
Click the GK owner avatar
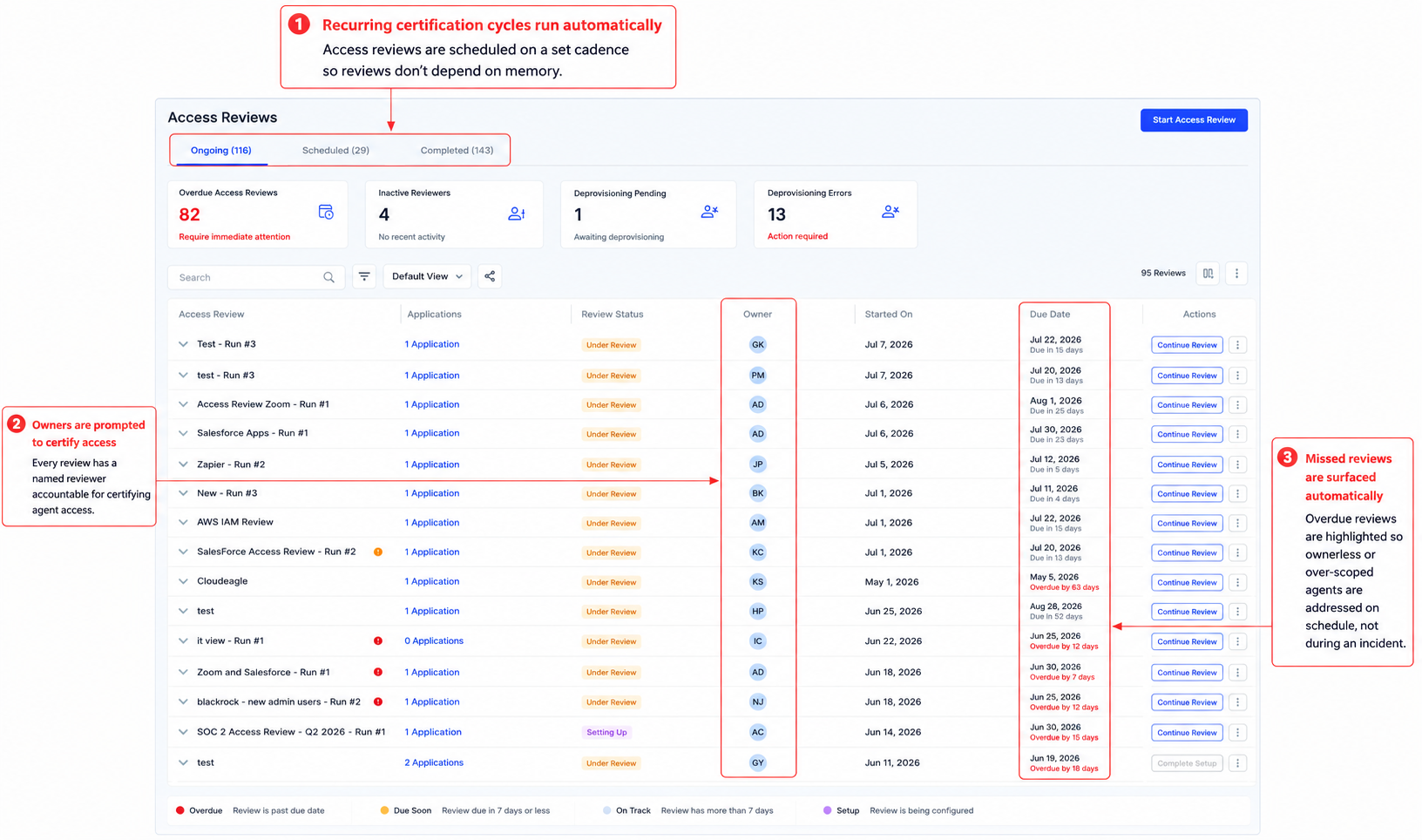758,345
